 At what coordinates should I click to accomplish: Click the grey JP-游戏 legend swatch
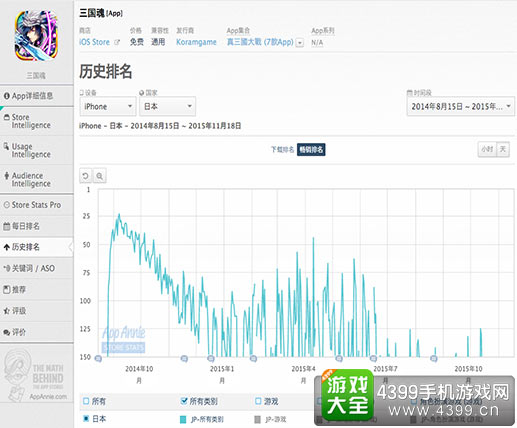pos(257,419)
